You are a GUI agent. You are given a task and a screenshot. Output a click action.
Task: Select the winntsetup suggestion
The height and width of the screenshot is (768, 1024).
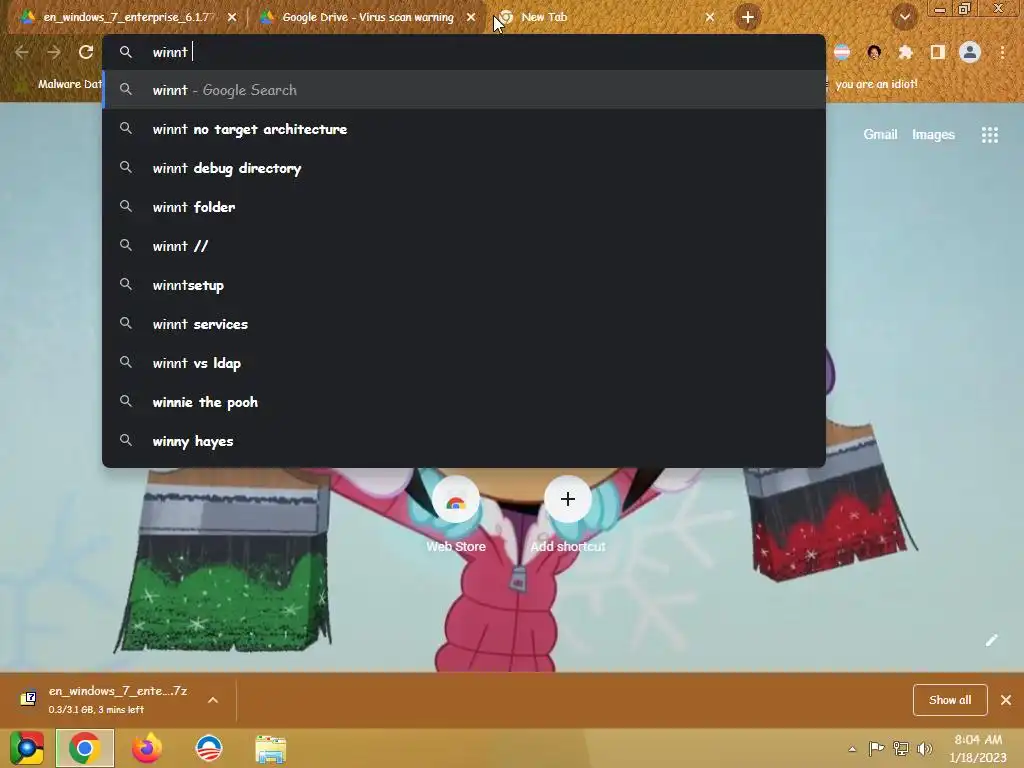(464, 285)
